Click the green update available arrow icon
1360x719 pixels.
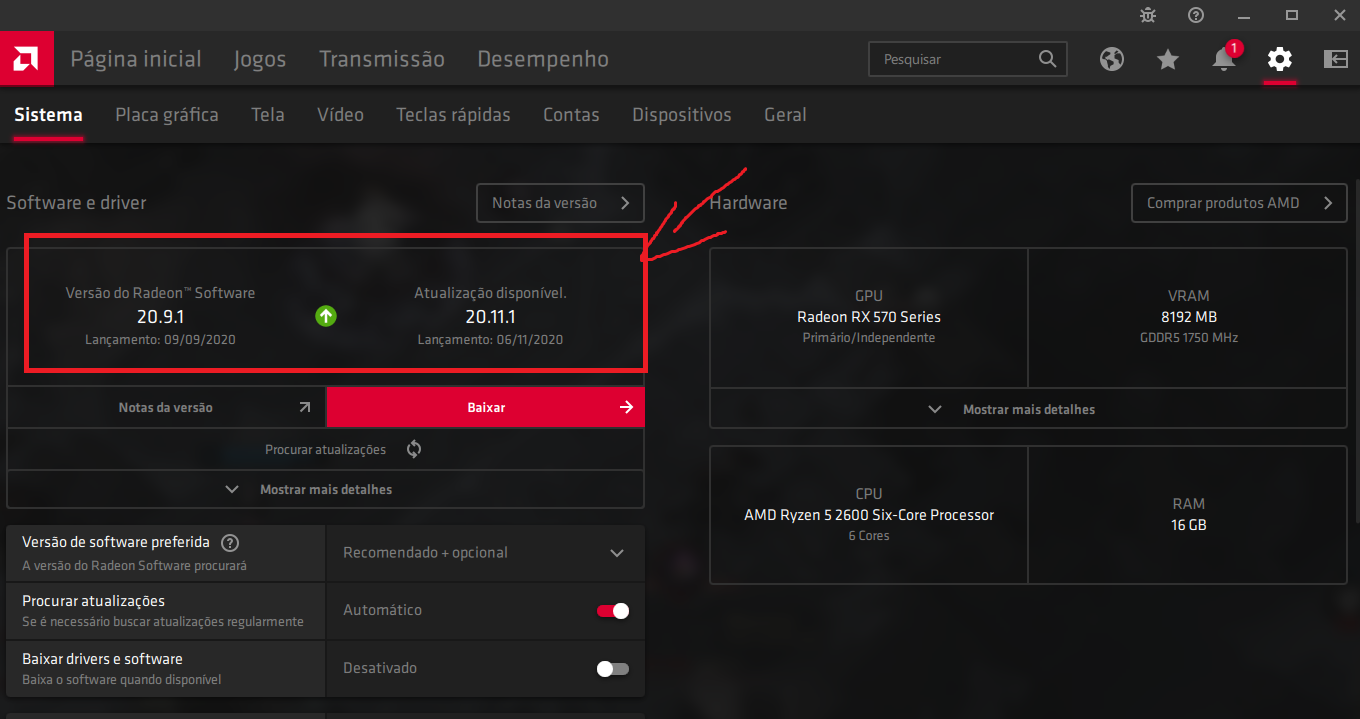pyautogui.click(x=326, y=316)
